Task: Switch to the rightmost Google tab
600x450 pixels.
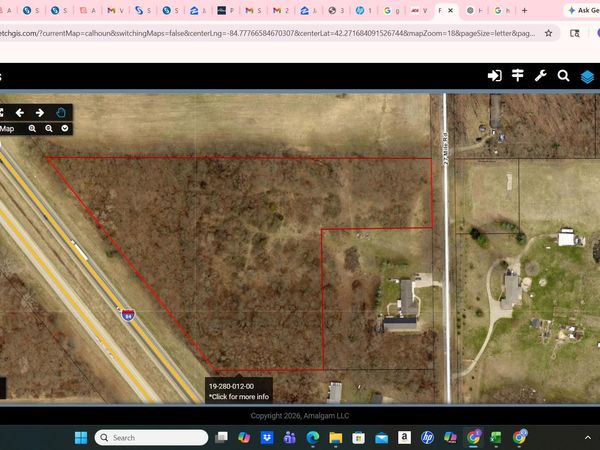Action: (x=502, y=11)
